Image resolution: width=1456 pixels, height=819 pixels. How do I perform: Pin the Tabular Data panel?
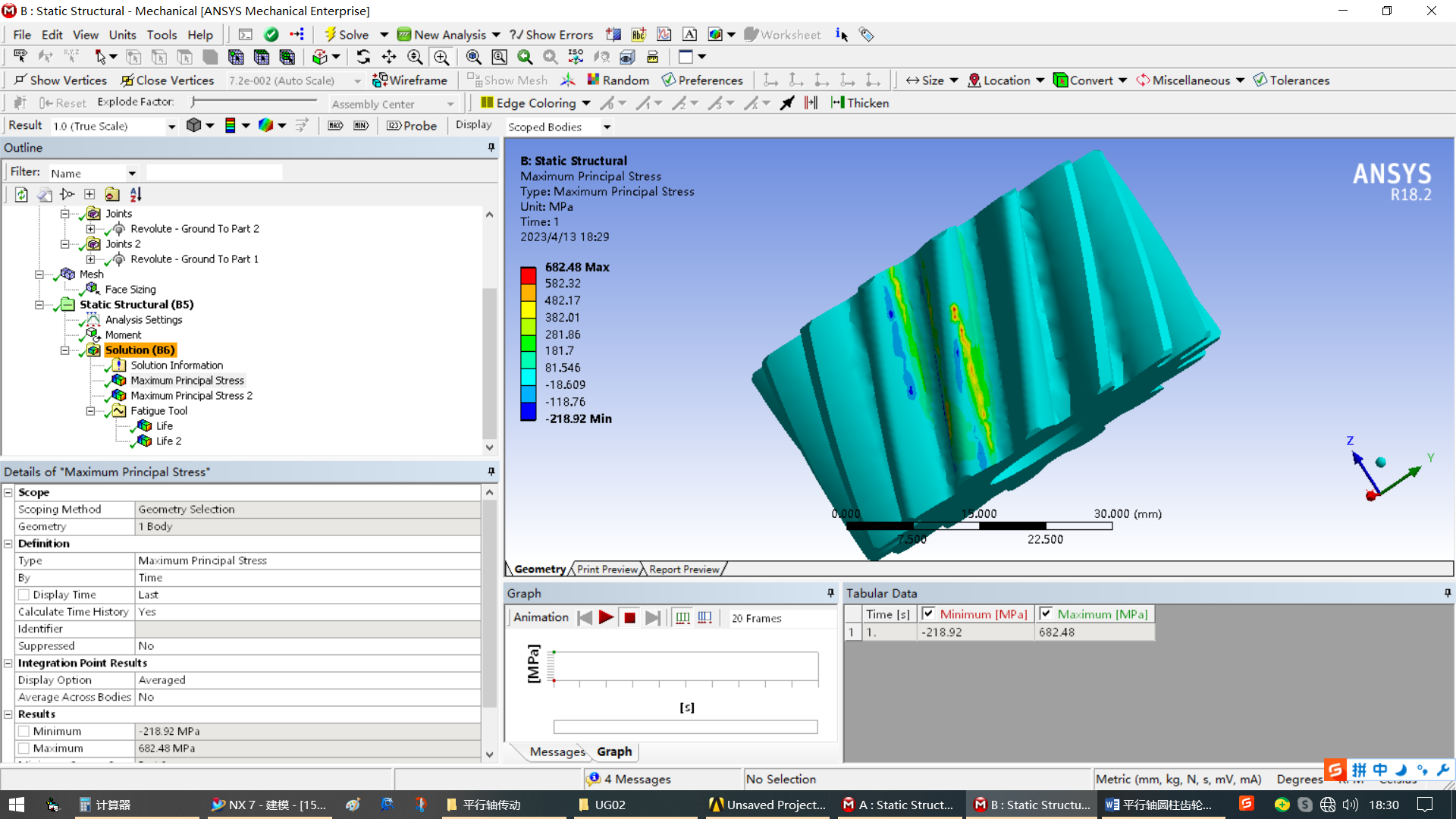pyautogui.click(x=1448, y=593)
